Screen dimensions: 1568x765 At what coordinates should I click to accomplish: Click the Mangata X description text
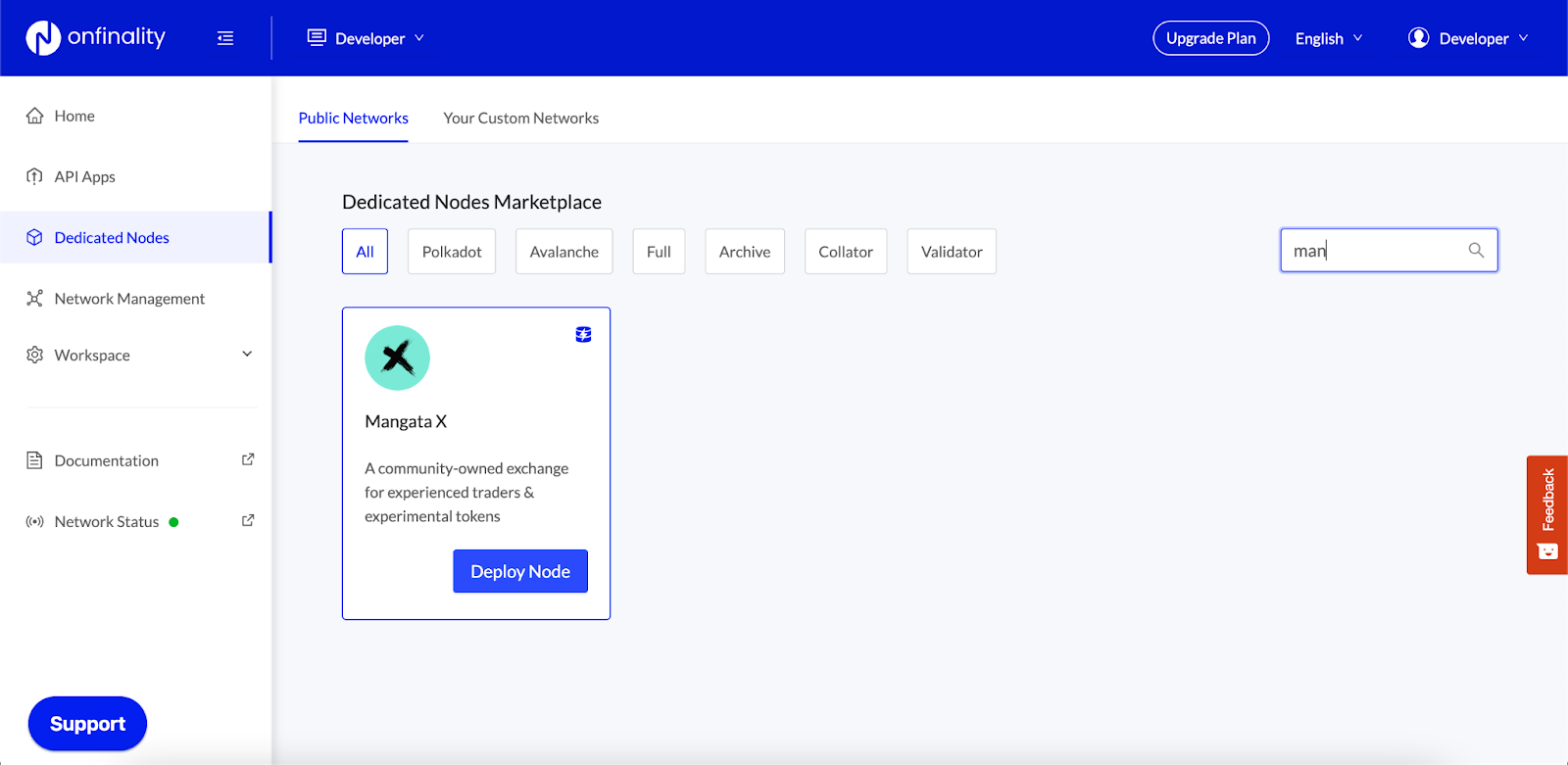(466, 493)
